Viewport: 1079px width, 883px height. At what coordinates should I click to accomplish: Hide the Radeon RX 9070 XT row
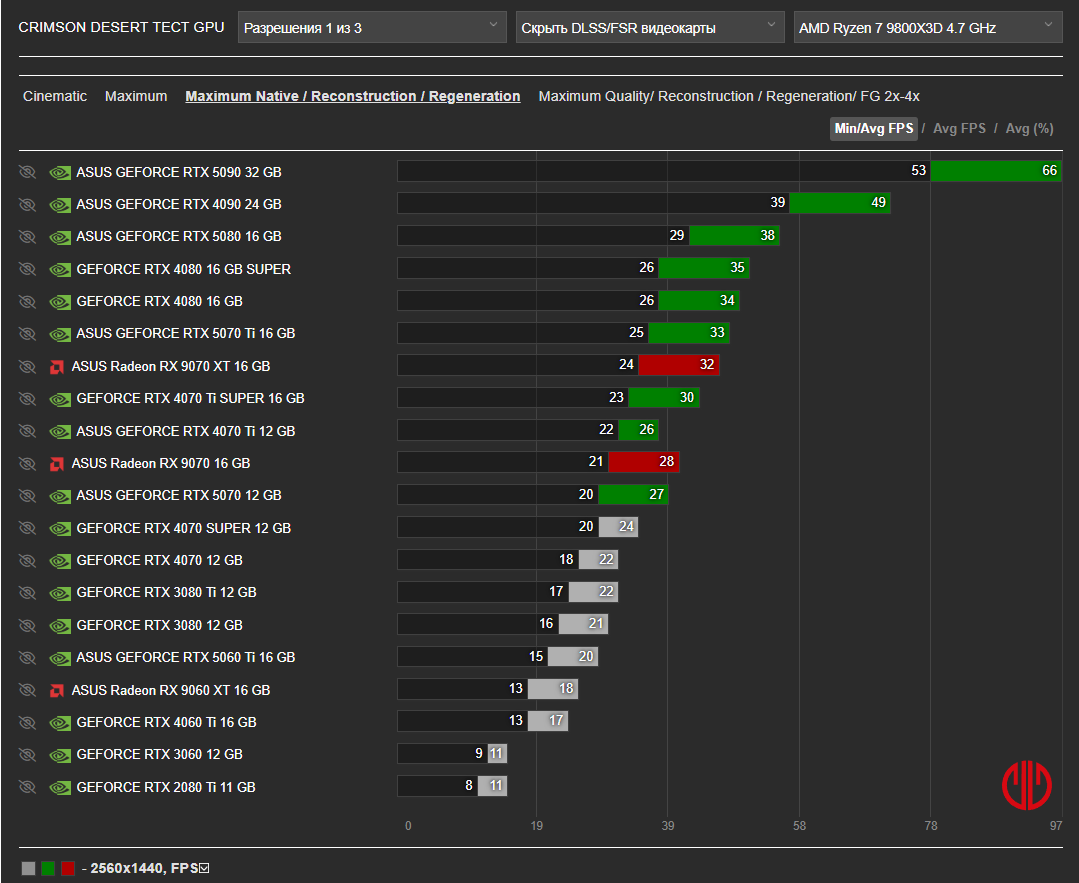(x=28, y=366)
